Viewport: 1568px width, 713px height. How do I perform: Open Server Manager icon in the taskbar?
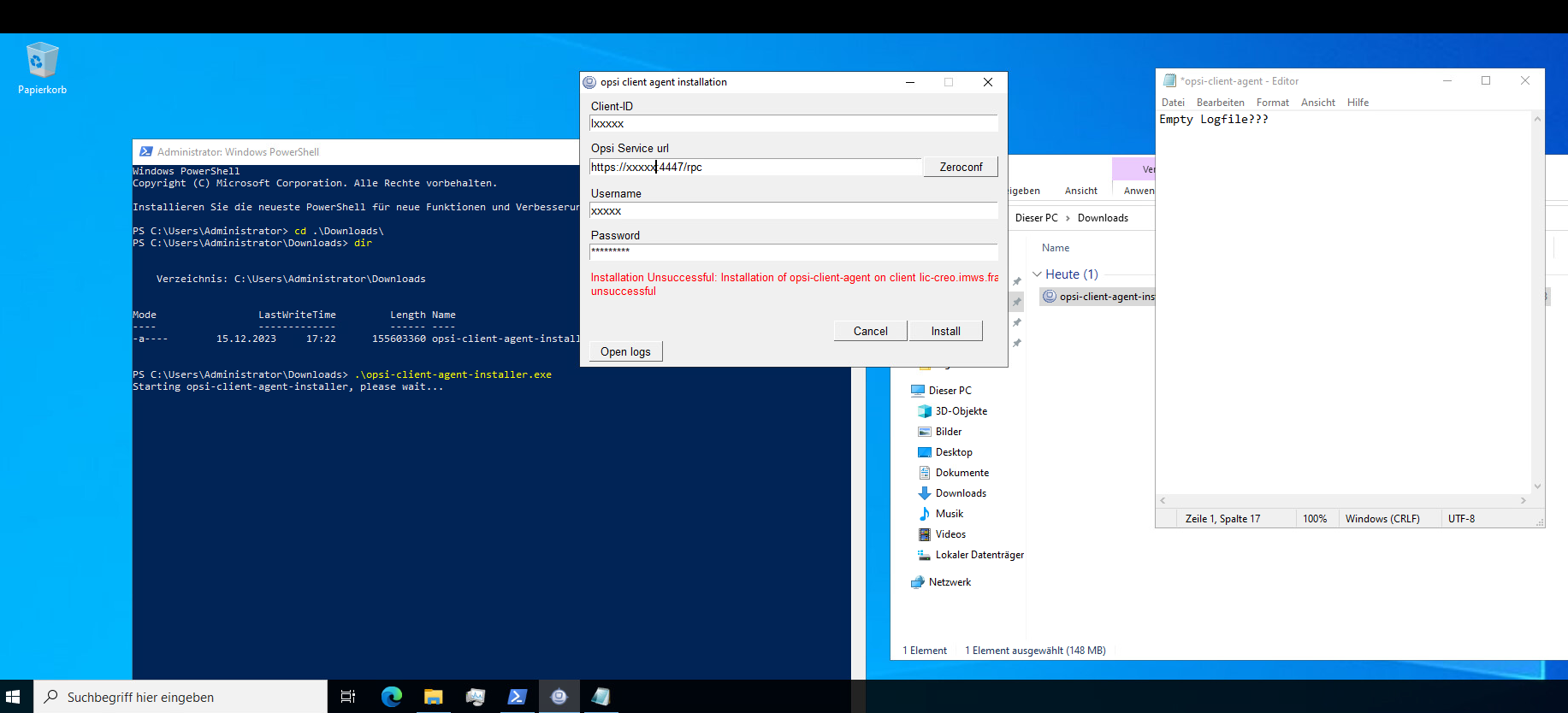[x=475, y=697]
